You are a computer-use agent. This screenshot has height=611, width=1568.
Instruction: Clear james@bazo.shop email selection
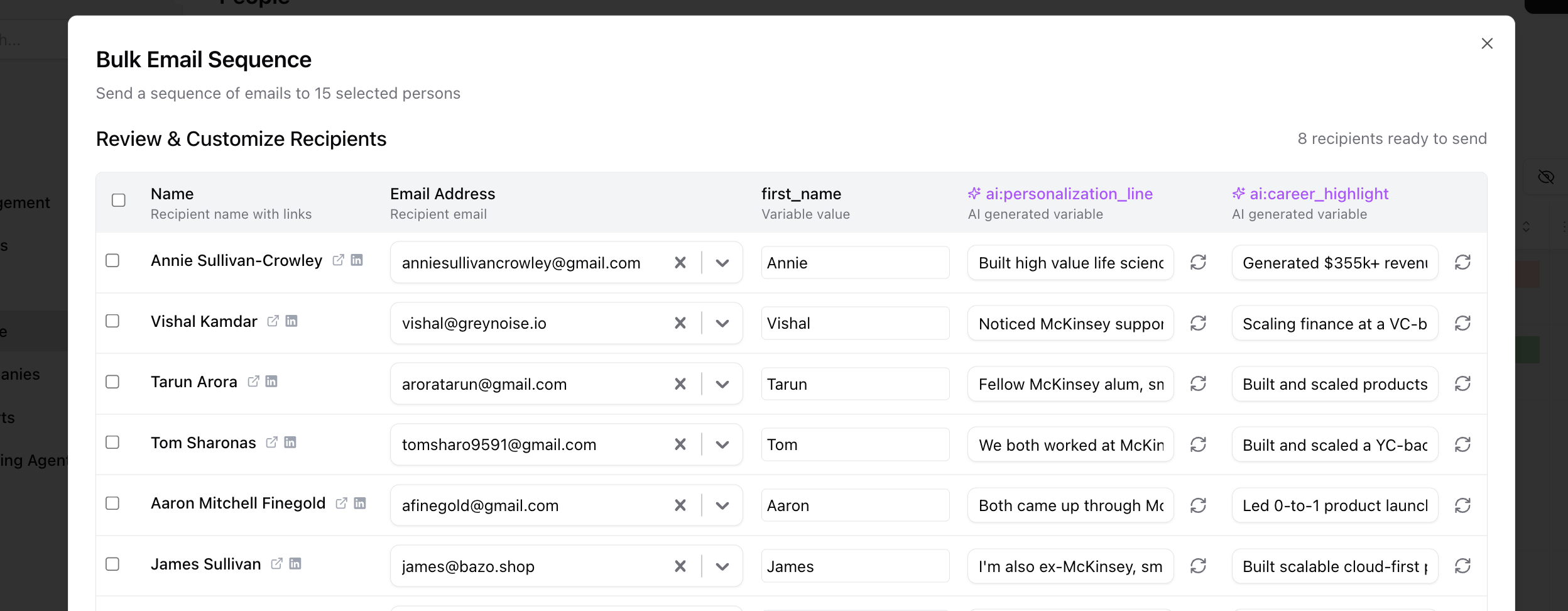tap(680, 566)
